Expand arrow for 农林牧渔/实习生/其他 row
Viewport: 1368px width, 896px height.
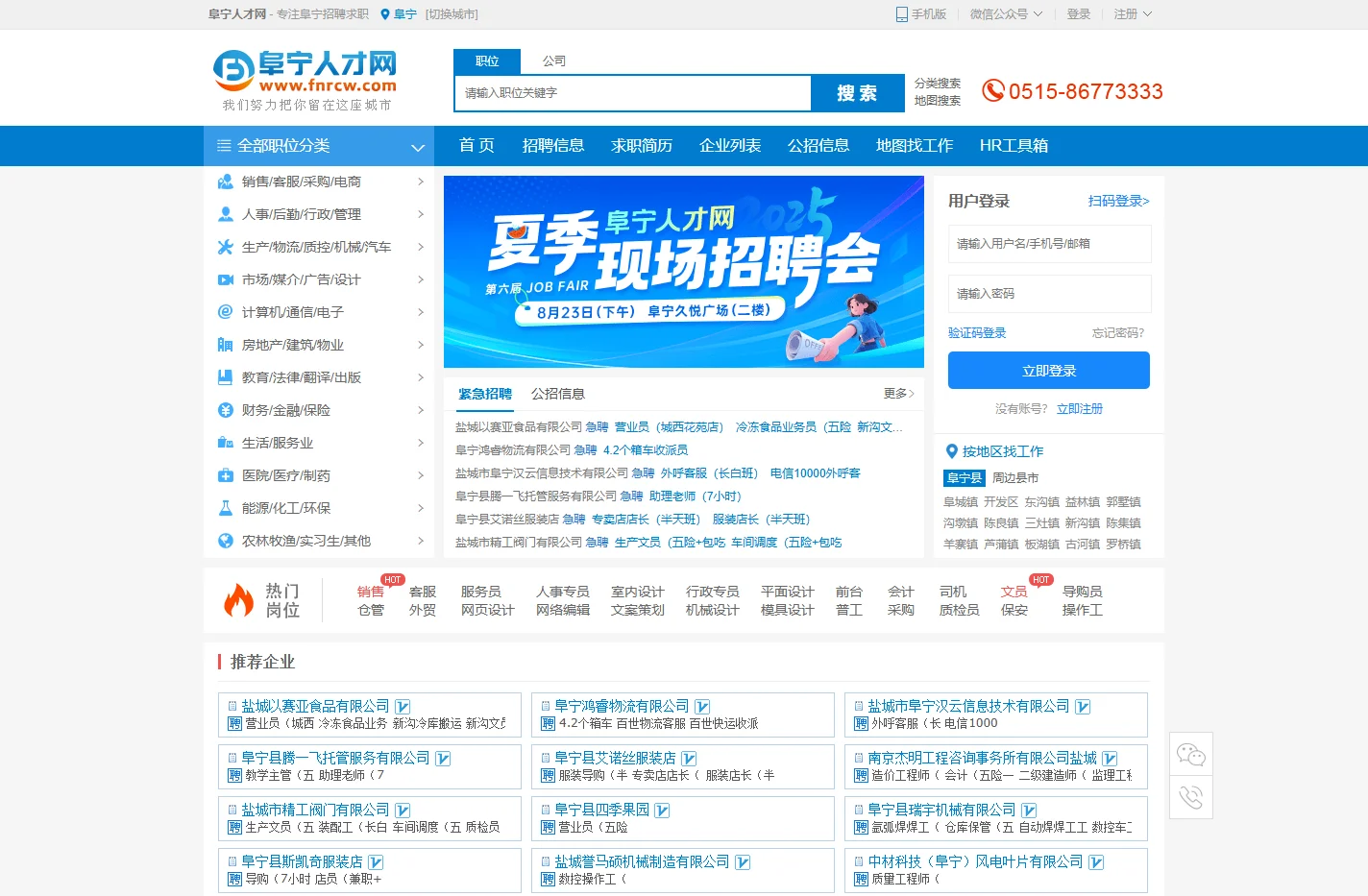[x=421, y=541]
